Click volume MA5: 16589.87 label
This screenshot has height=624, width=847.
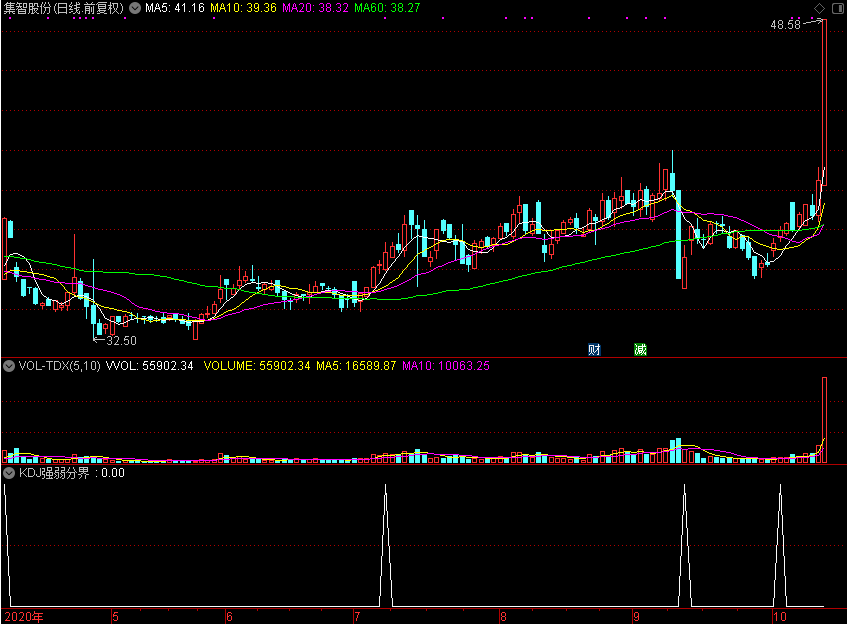point(357,366)
